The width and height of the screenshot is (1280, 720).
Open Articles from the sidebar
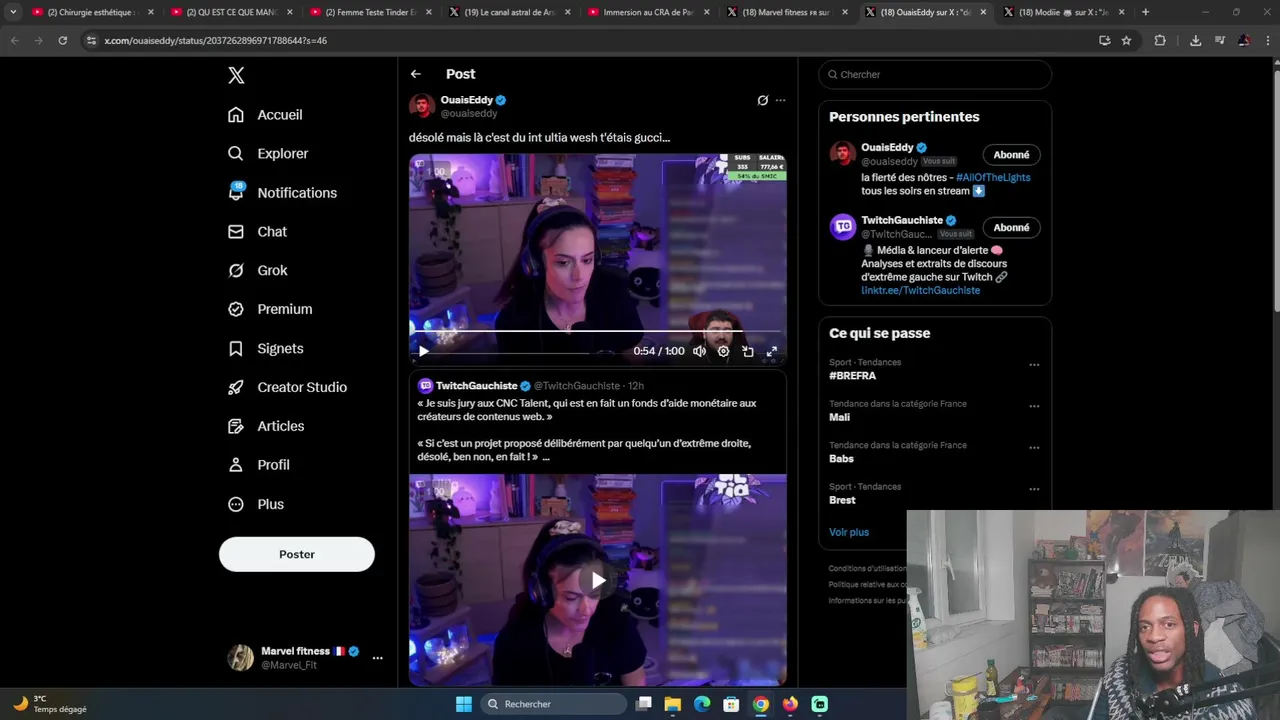click(266, 427)
